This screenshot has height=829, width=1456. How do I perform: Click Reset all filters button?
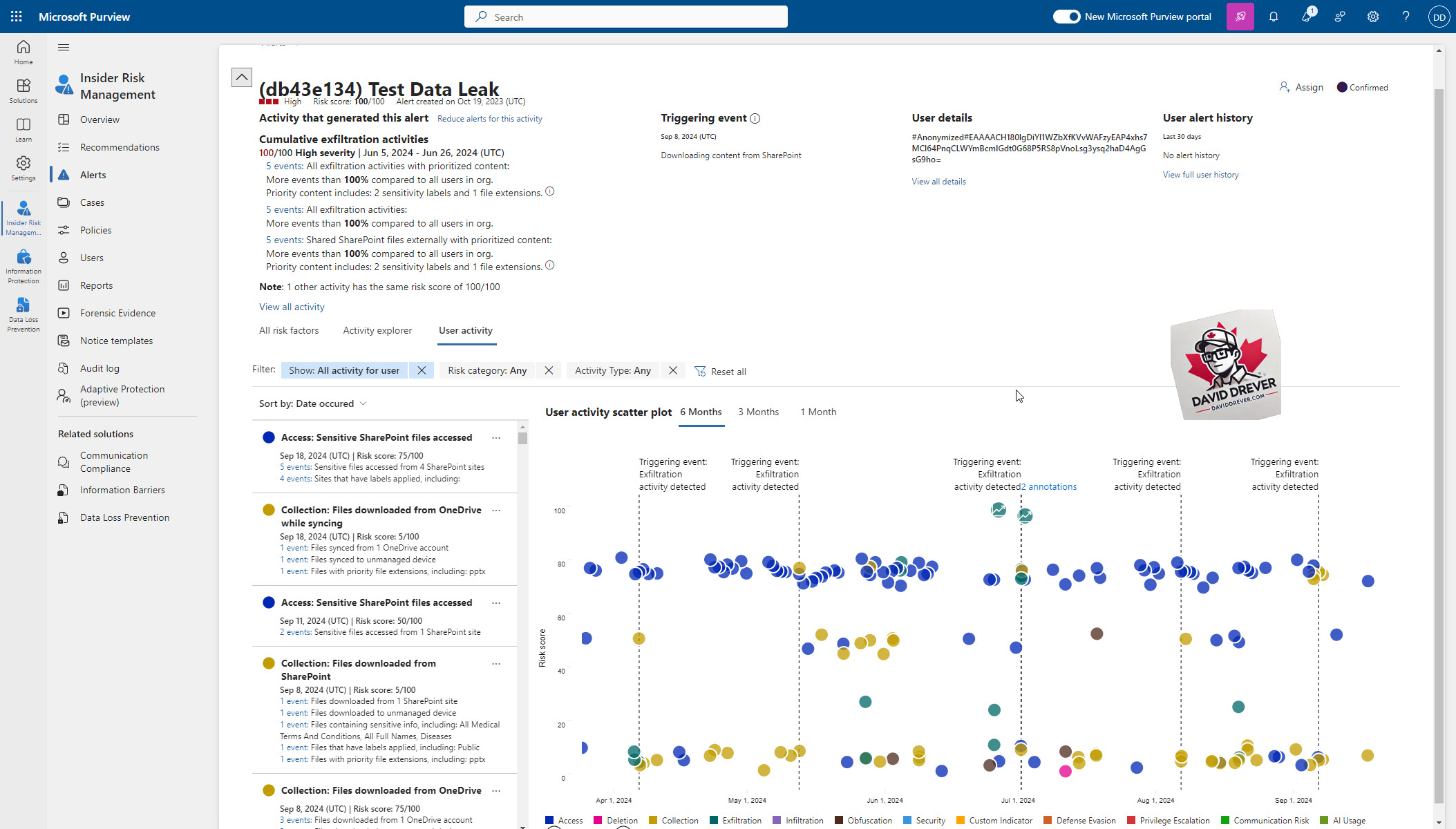point(720,372)
